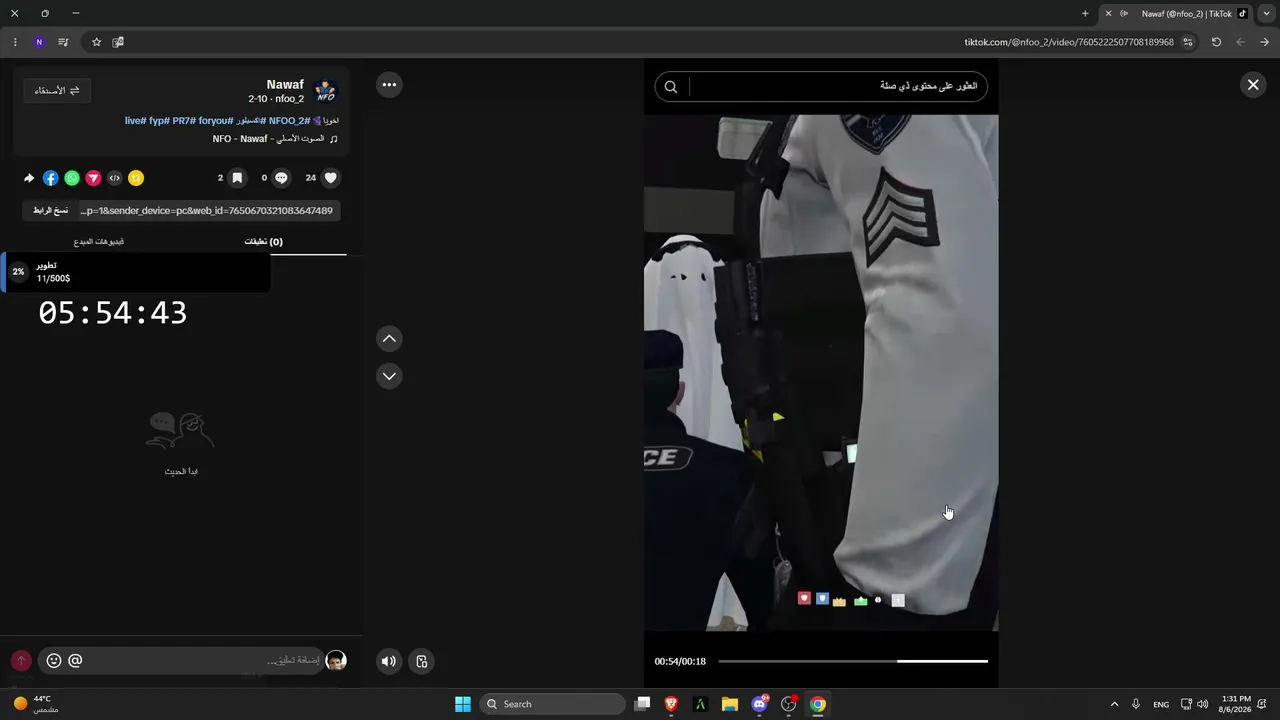Viewport: 1280px width, 720px height.
Task: Open the ENG language switcher
Action: point(1161,704)
